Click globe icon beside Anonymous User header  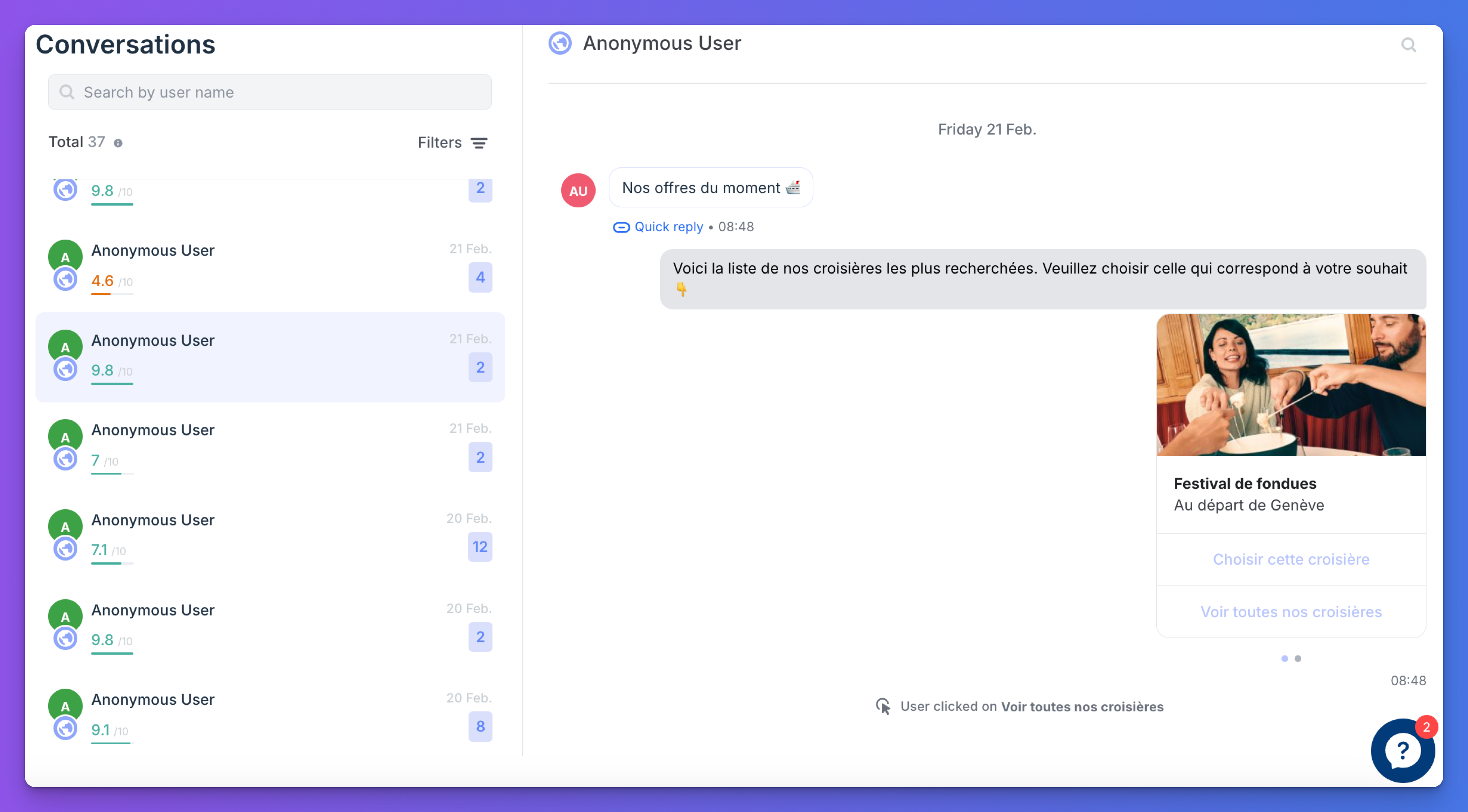(x=560, y=43)
